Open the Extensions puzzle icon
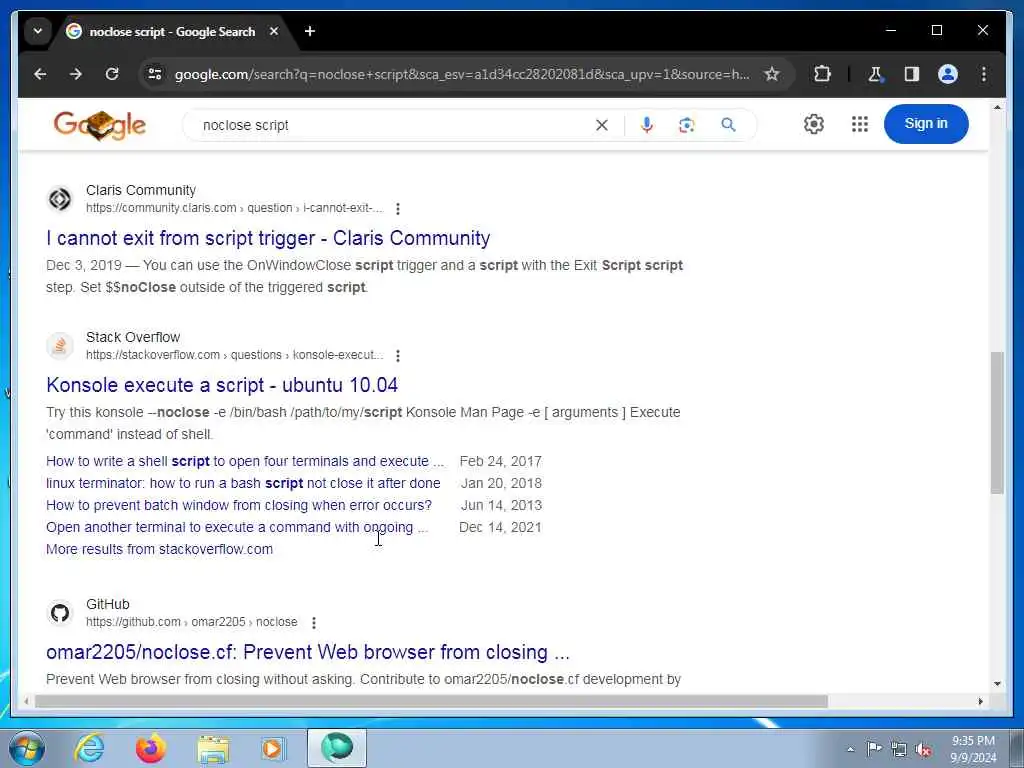The image size is (1024, 768). pos(822,74)
